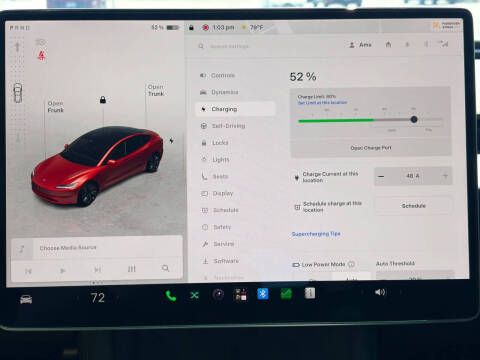
Task: Open the green square app in bottom bar
Action: pyautogui.click(x=286, y=294)
